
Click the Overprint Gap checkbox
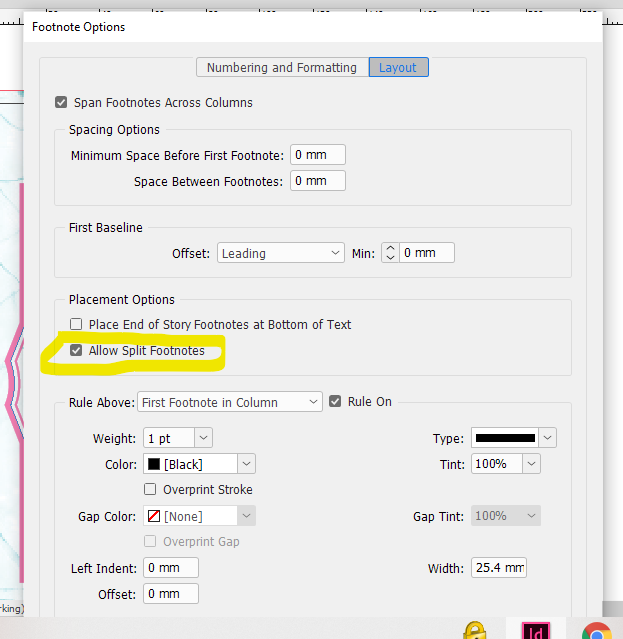tap(150, 541)
